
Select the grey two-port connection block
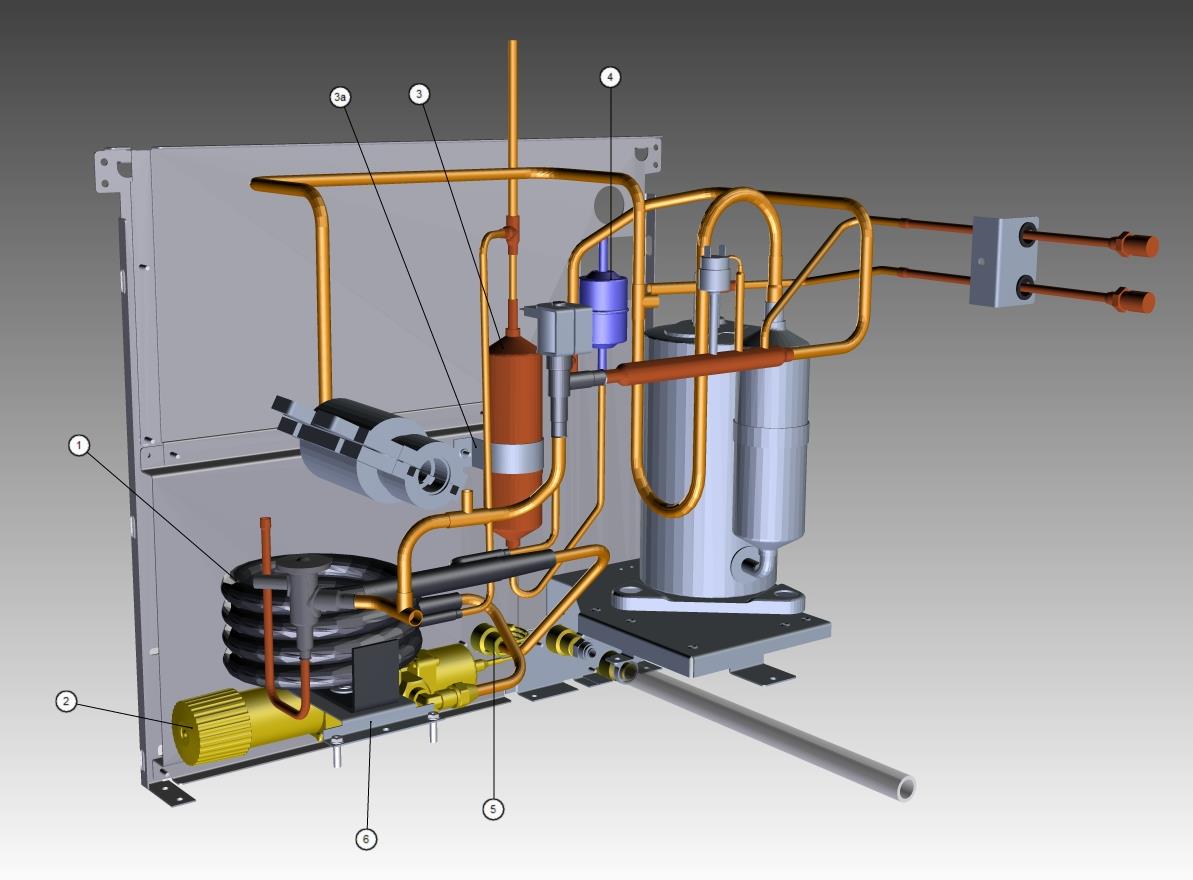(1004, 262)
